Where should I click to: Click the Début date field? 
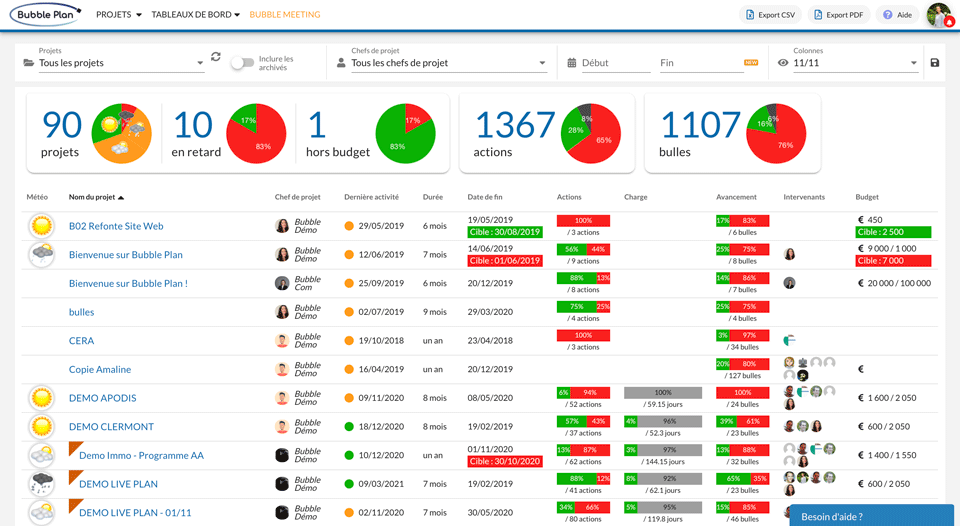click(x=615, y=62)
